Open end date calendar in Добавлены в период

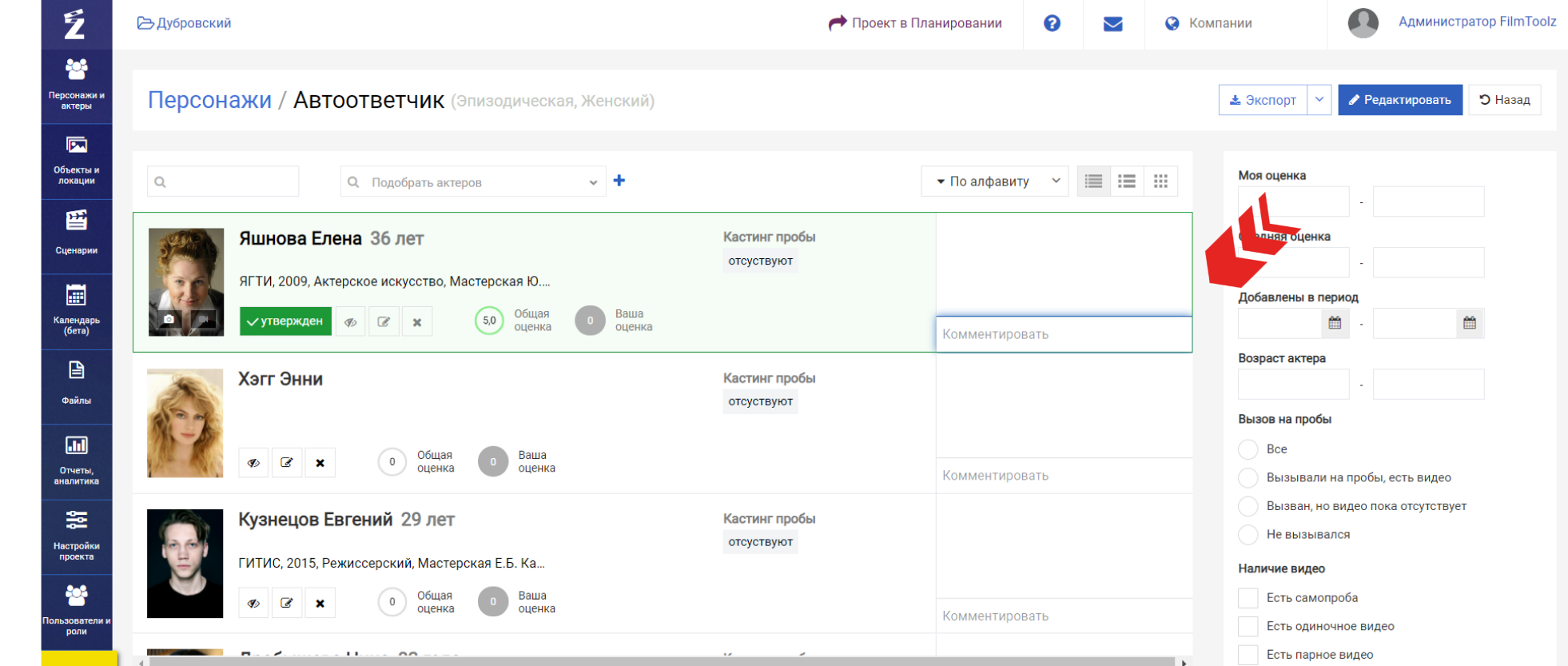[1470, 323]
